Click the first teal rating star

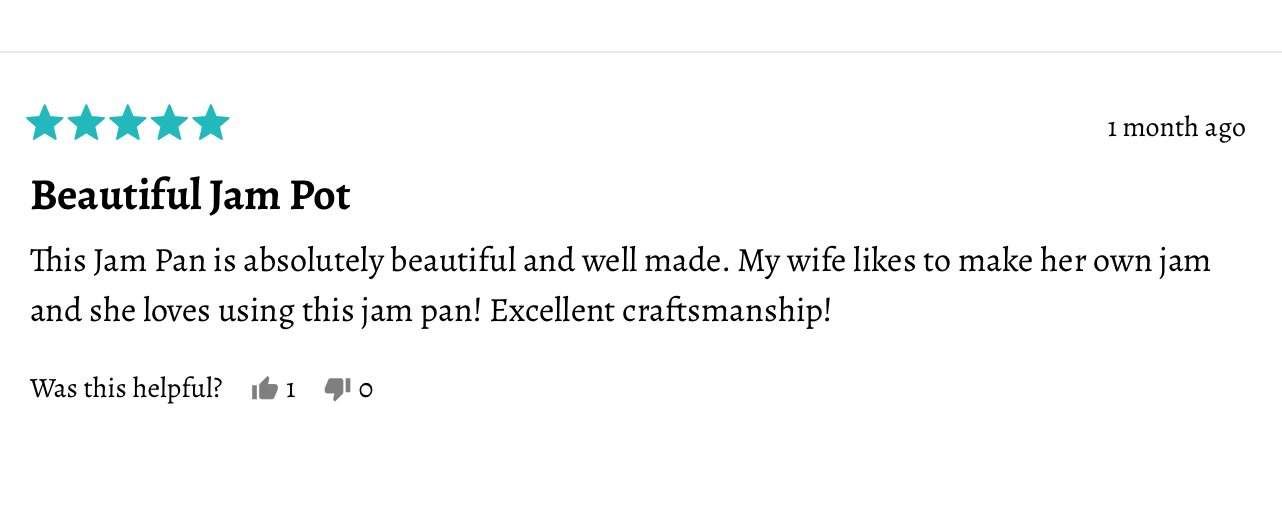pos(45,124)
